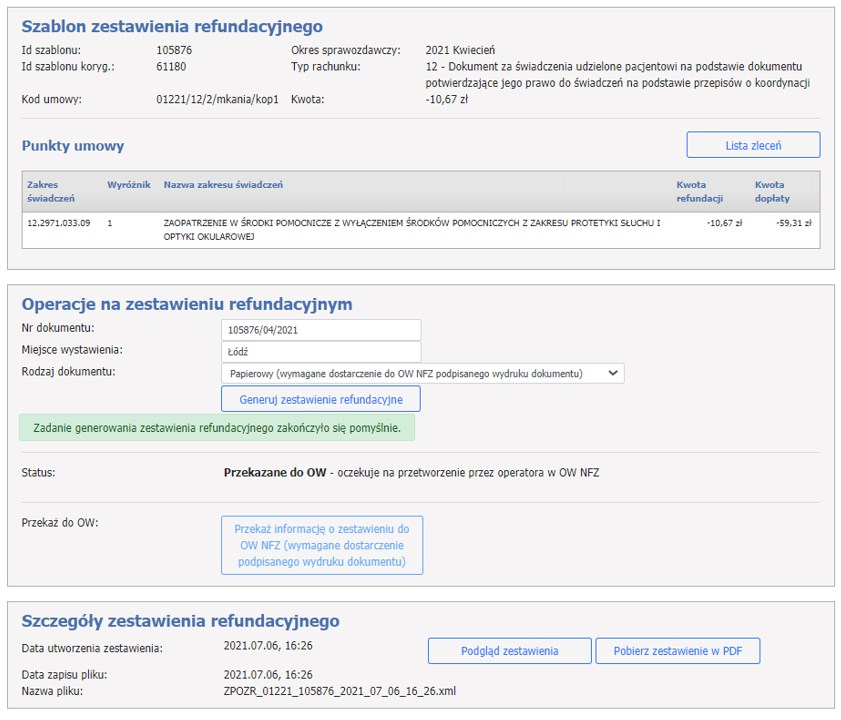Click the Nazwa zakresu świadczeń column header

(x=223, y=185)
